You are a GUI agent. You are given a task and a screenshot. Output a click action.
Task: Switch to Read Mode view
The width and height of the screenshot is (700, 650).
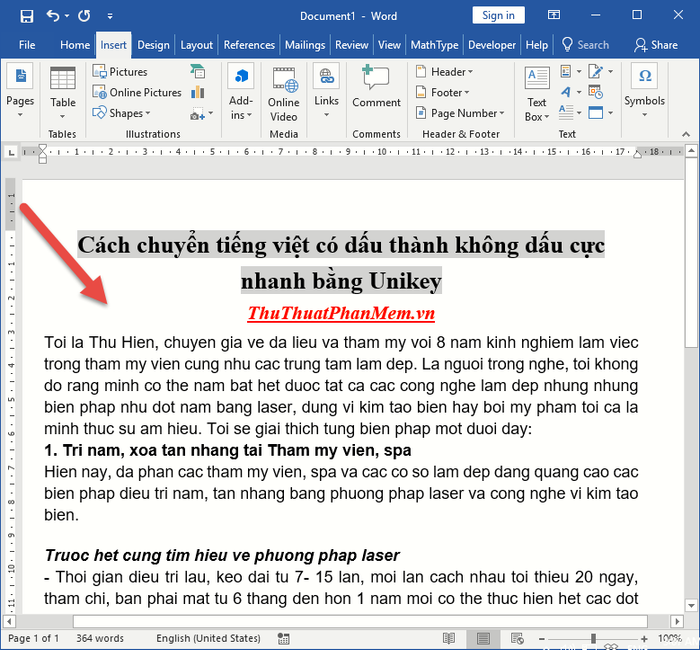(x=449, y=638)
